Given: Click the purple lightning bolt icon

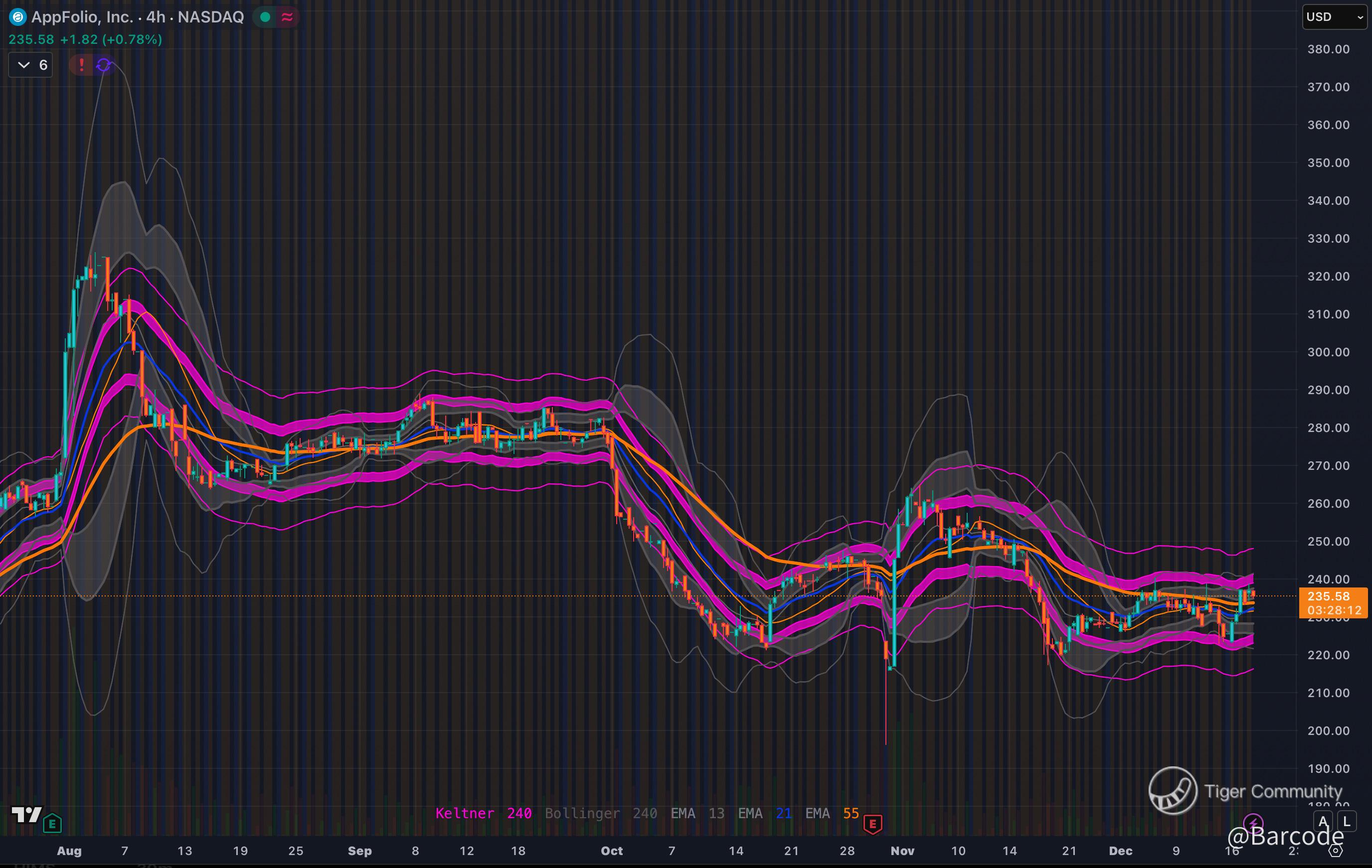Looking at the screenshot, I should tap(1253, 823).
